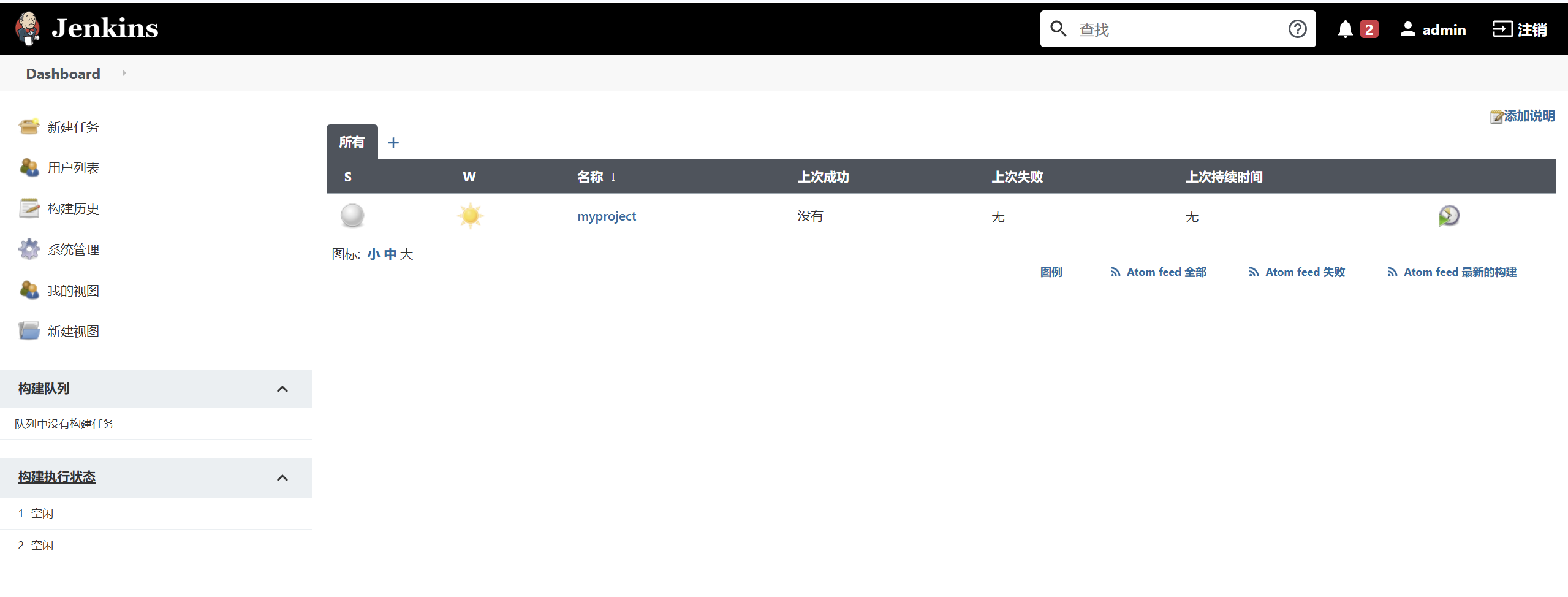
Task: Click RSS icon beside Atom feed 全部
Action: pyautogui.click(x=1115, y=272)
